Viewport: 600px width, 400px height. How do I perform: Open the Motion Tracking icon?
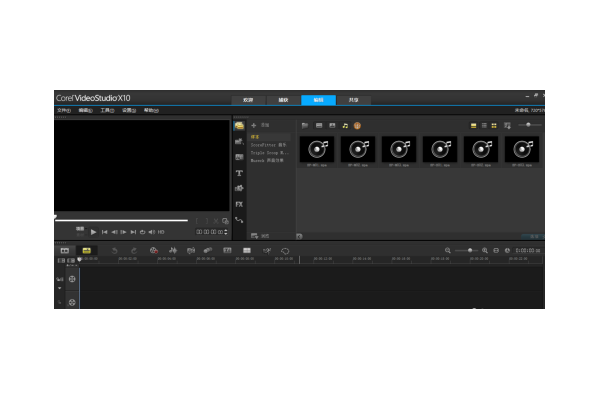[x=267, y=251]
